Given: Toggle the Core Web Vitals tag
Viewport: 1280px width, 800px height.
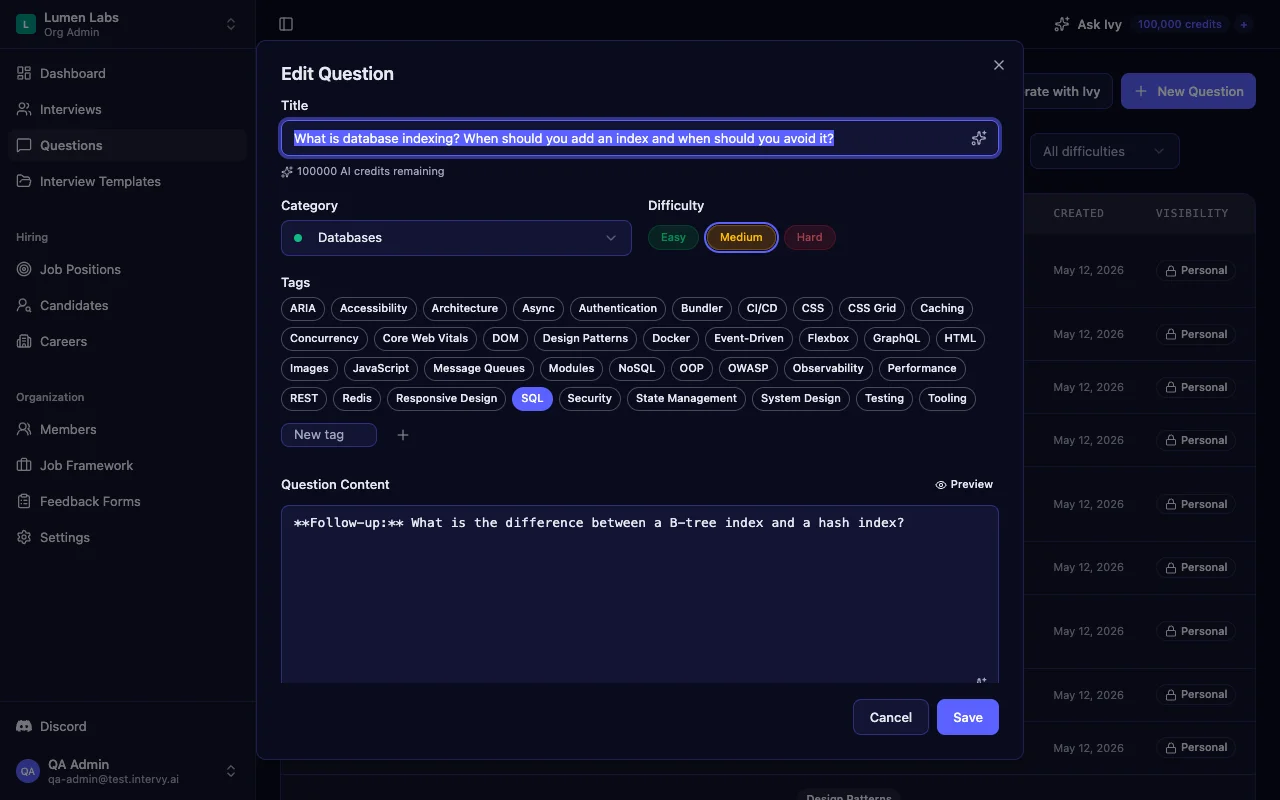Looking at the screenshot, I should coord(425,338).
